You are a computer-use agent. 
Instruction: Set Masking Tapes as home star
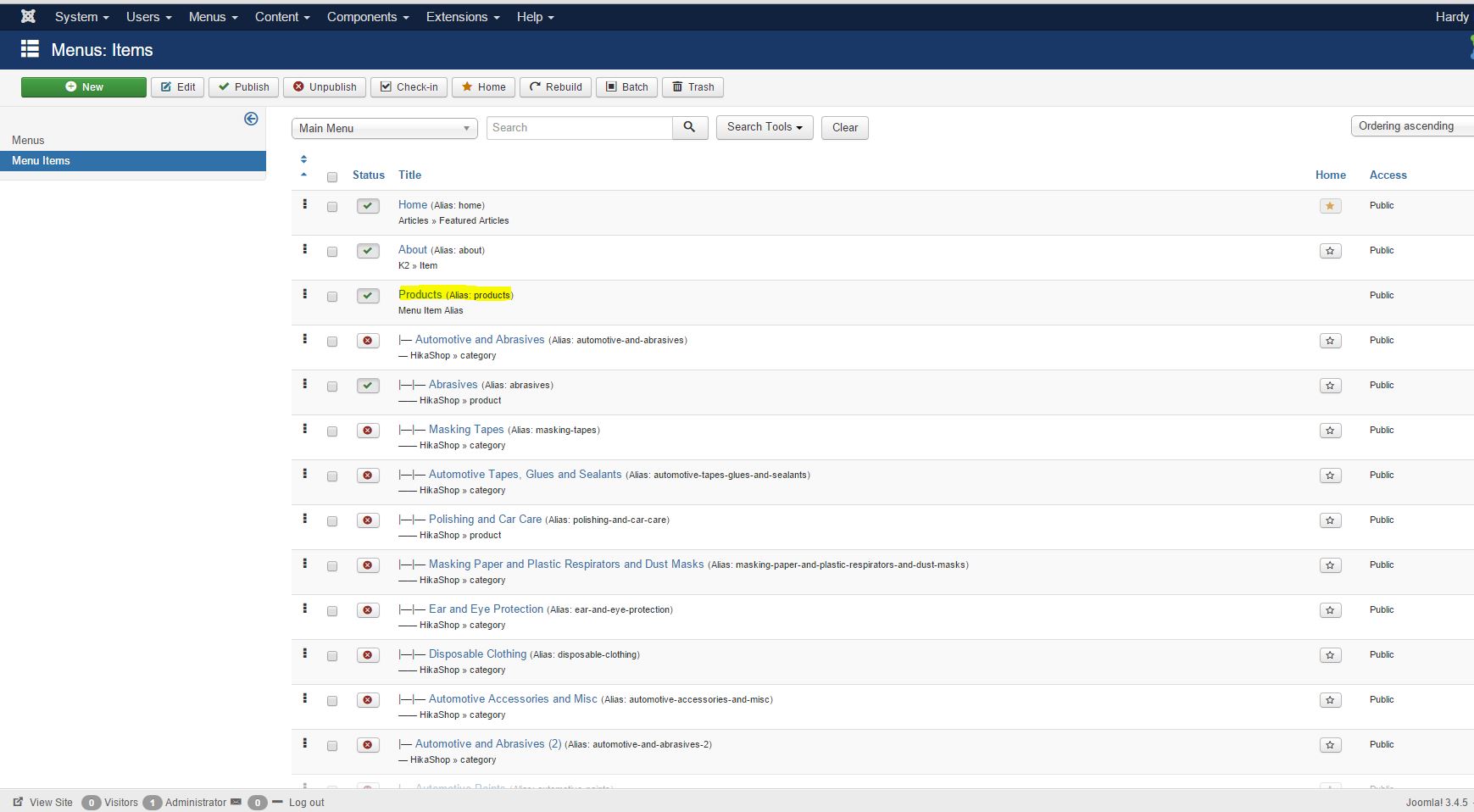click(1330, 431)
